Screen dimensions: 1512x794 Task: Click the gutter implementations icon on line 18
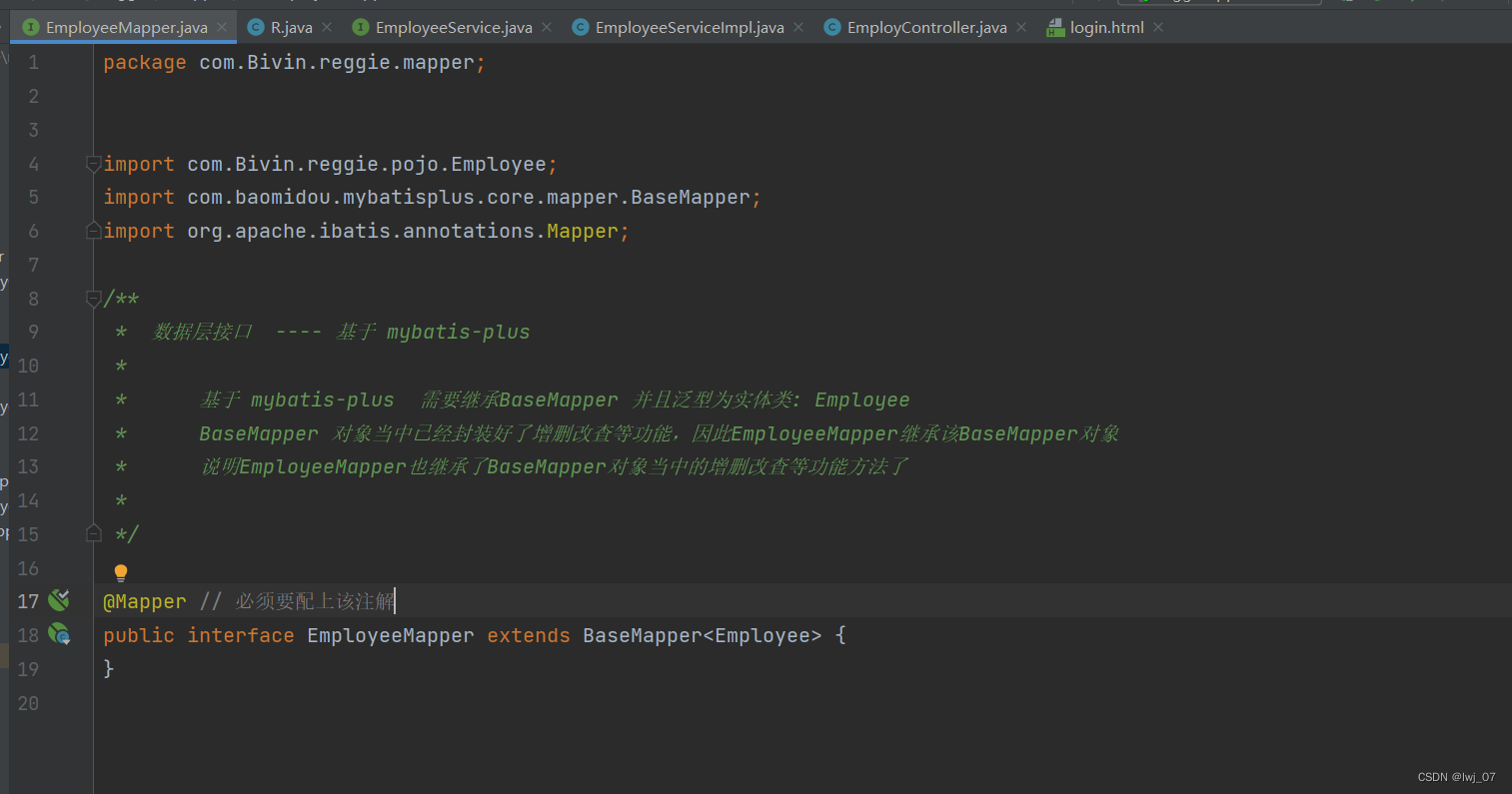pyautogui.click(x=59, y=634)
